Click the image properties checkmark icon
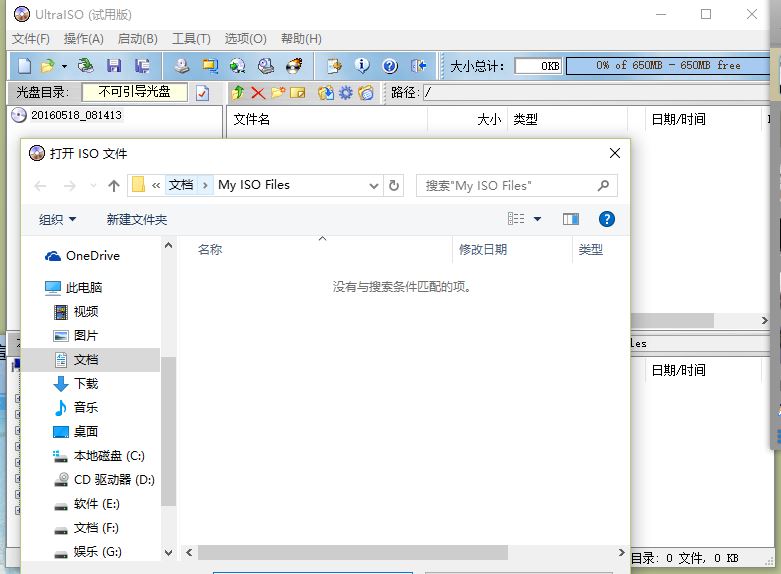This screenshot has height=574, width=781. pyautogui.click(x=202, y=93)
